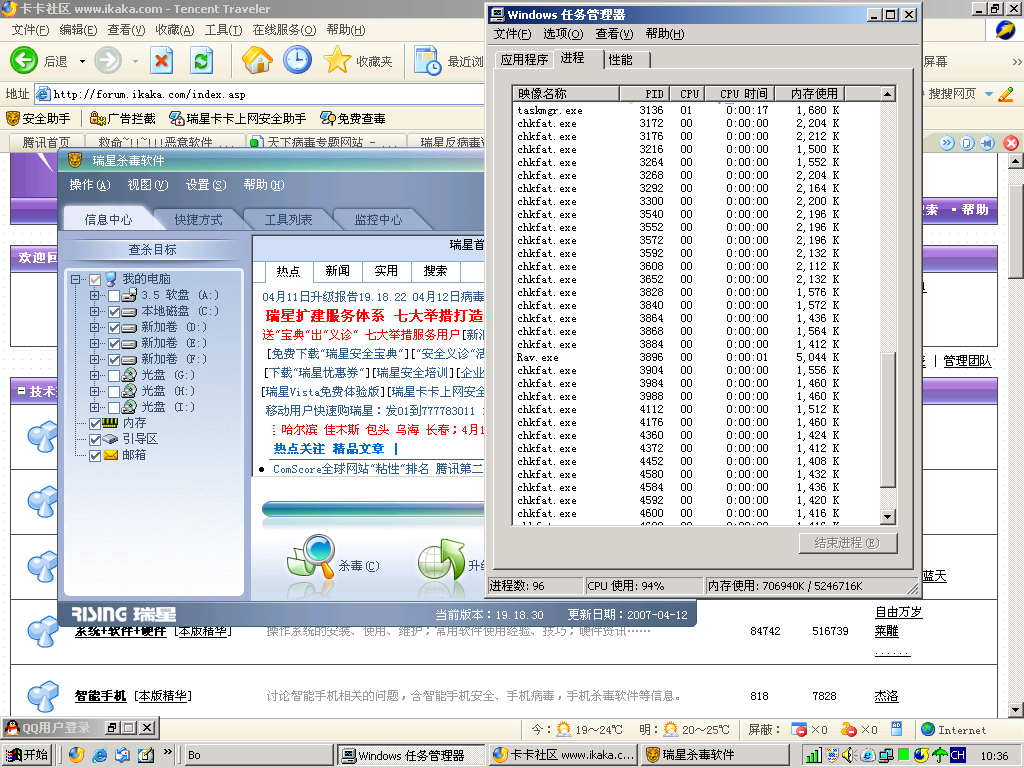Uncheck the 引导区 boot sector checkbox
The width and height of the screenshot is (1024, 768).
[95, 439]
